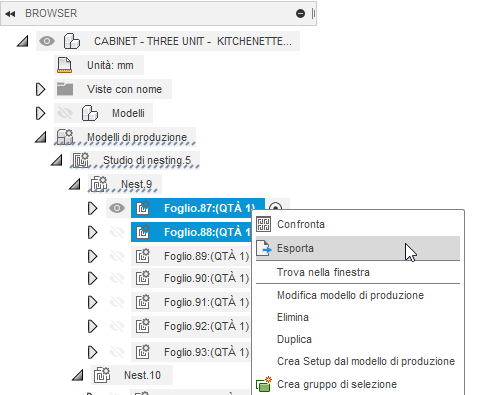Screen dimensions: 500x395
Task: Collapse the Modelli di produzione node
Action: [41, 137]
